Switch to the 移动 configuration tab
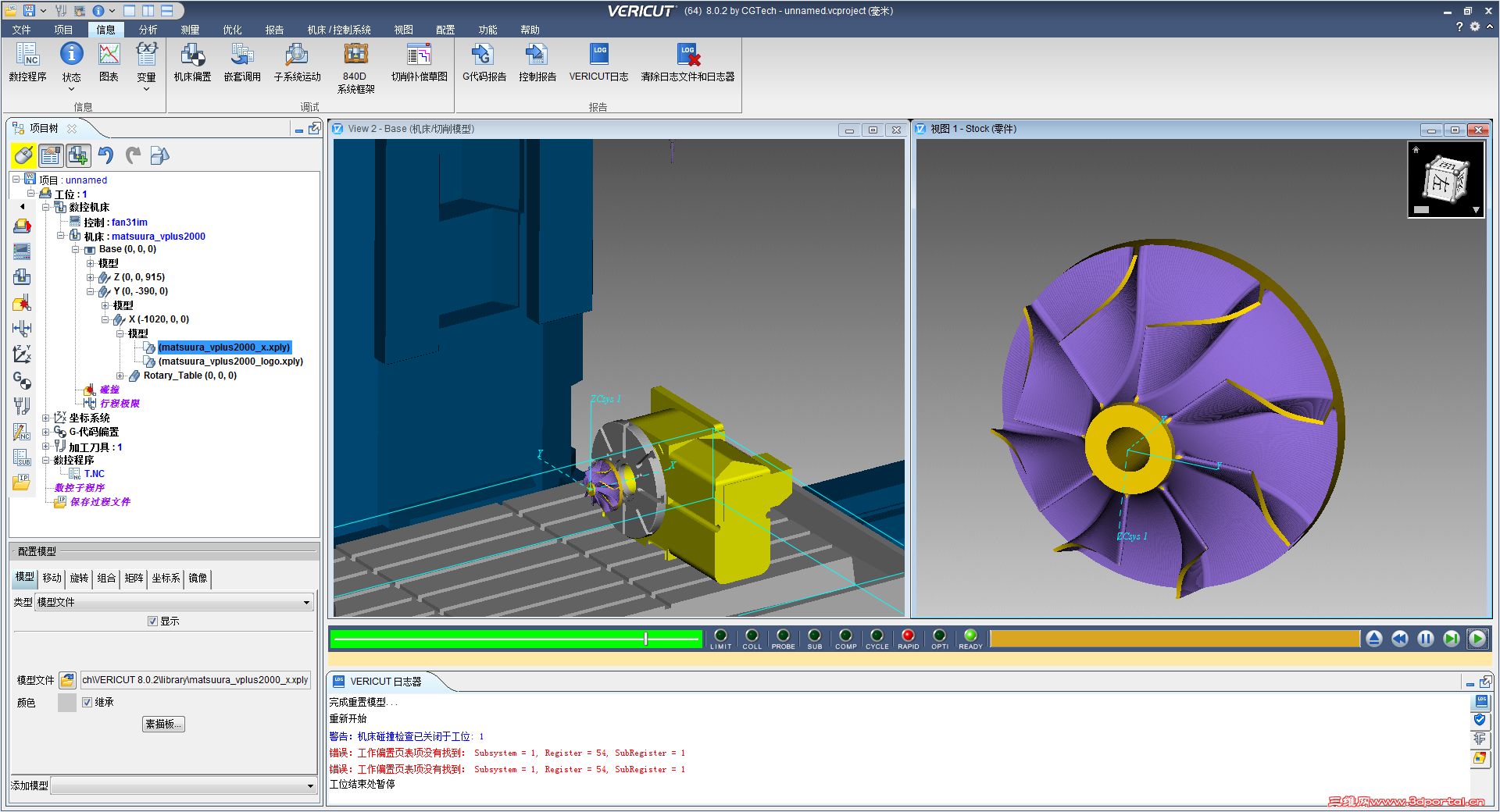The image size is (1500, 812). 52,578
